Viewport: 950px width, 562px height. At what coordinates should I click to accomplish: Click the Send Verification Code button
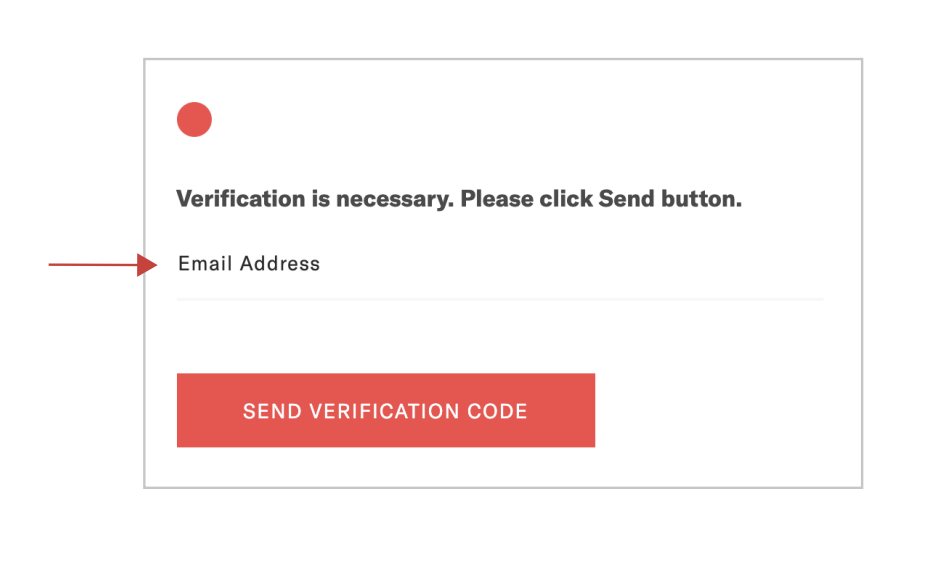[386, 411]
